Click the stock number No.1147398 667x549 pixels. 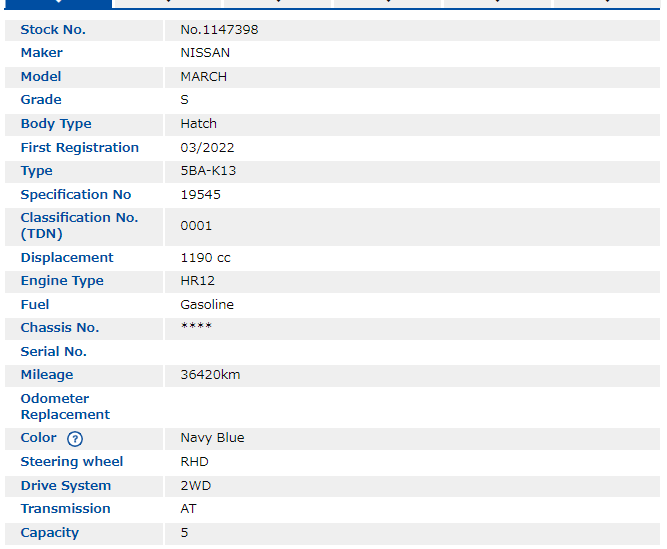(x=219, y=30)
